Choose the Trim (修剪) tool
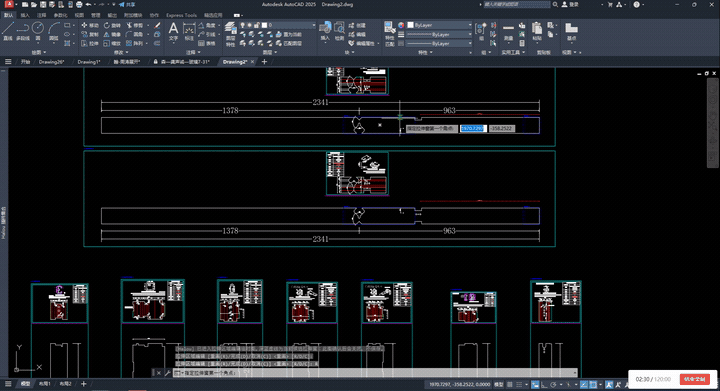720x391 pixels. [x=135, y=25]
